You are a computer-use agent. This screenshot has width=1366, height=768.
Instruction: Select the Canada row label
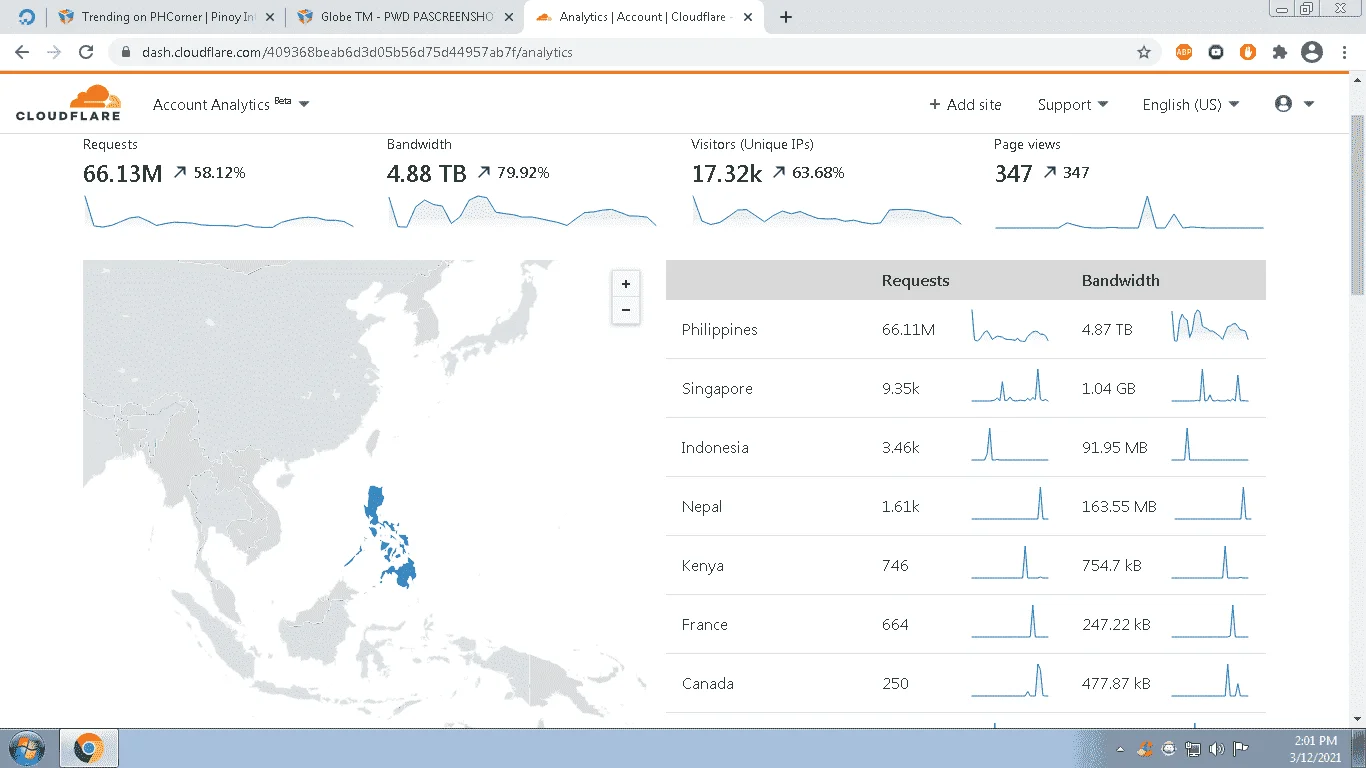pyautogui.click(x=708, y=684)
